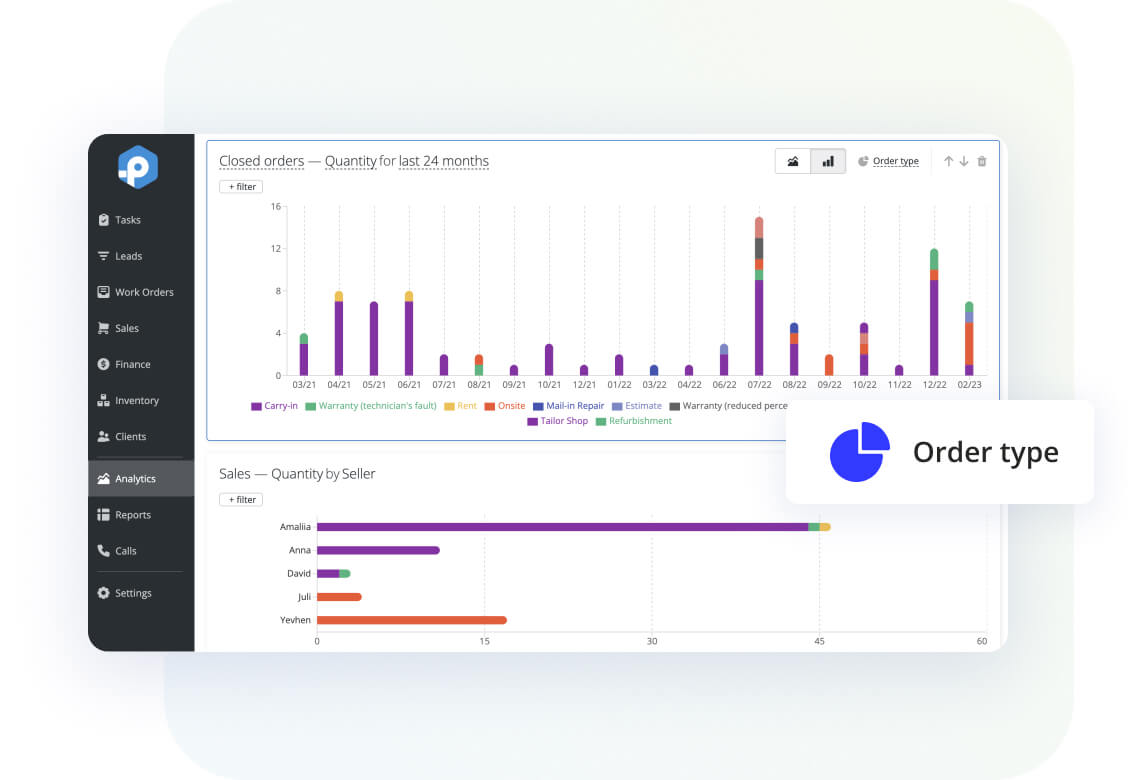Image resolution: width=1142 pixels, height=780 pixels.
Task: Enable the bar chart view
Action: (827, 160)
